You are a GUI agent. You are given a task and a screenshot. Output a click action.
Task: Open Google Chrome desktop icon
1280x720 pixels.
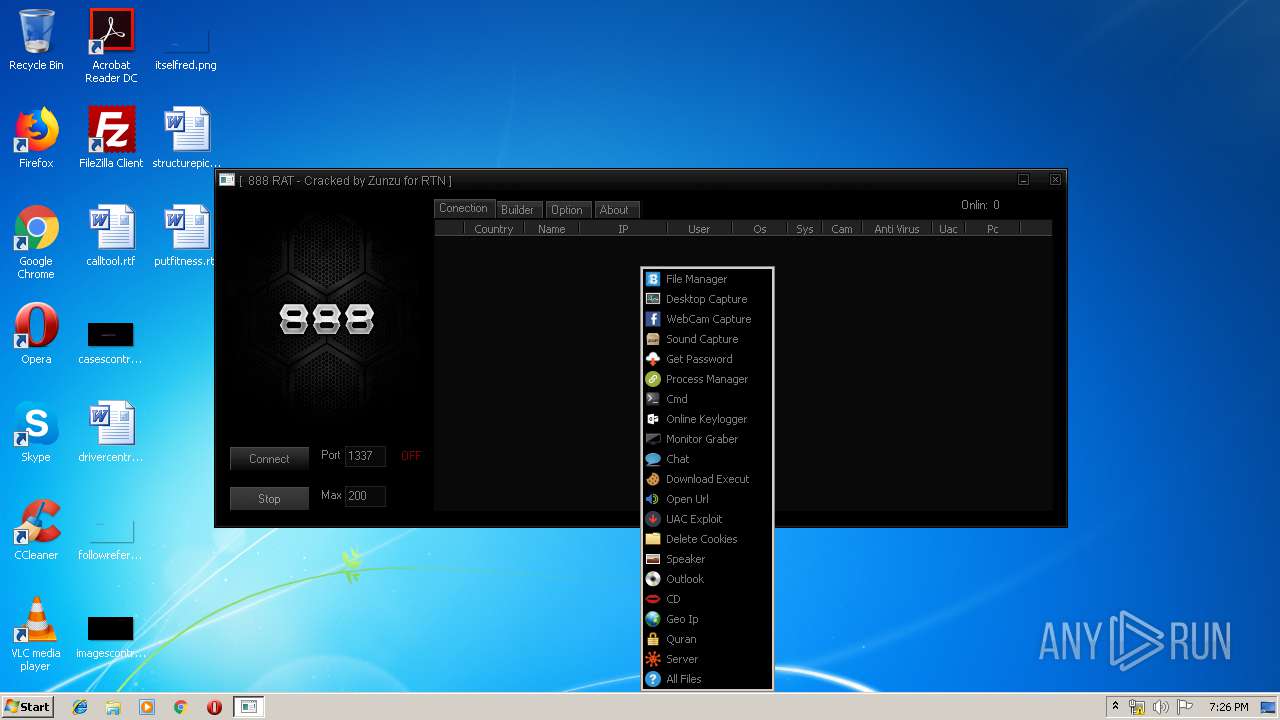36,243
